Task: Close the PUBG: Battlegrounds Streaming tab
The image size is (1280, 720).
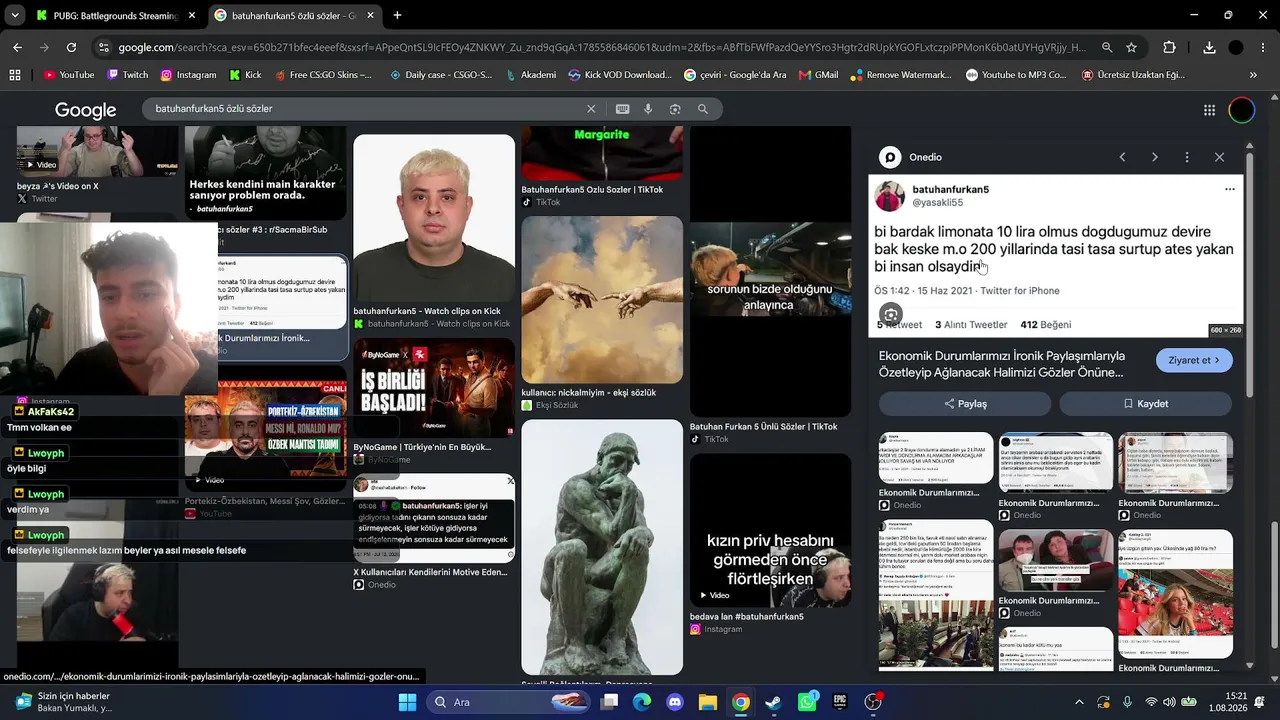Action: click(192, 15)
